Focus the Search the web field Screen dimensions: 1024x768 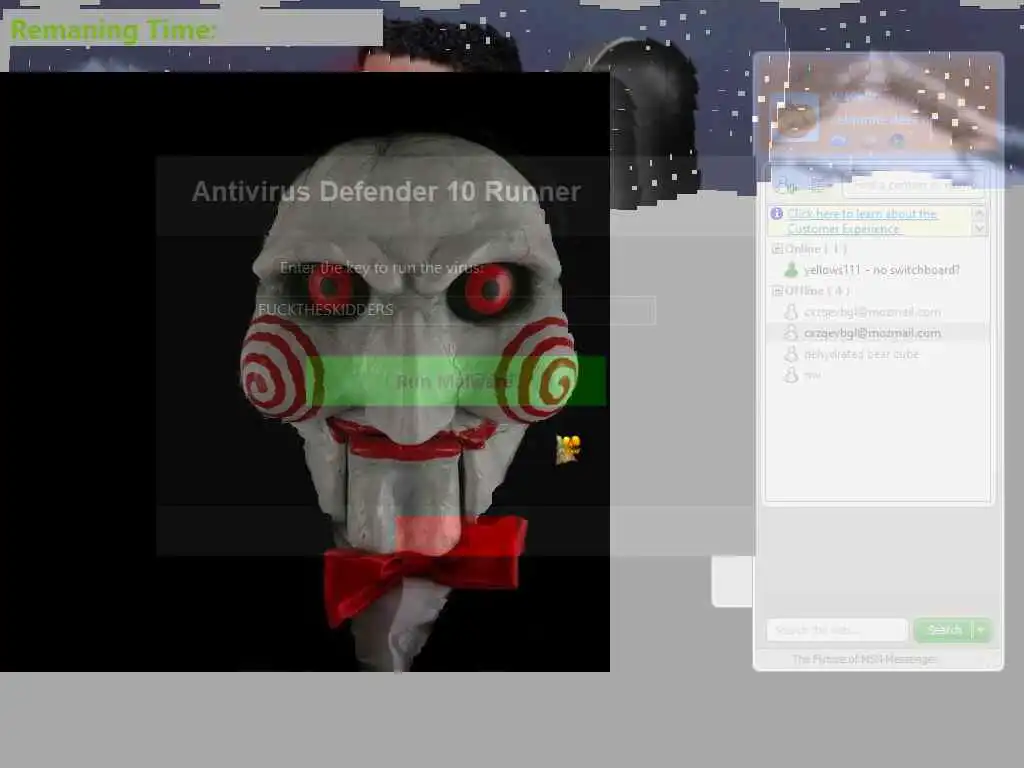(x=837, y=630)
